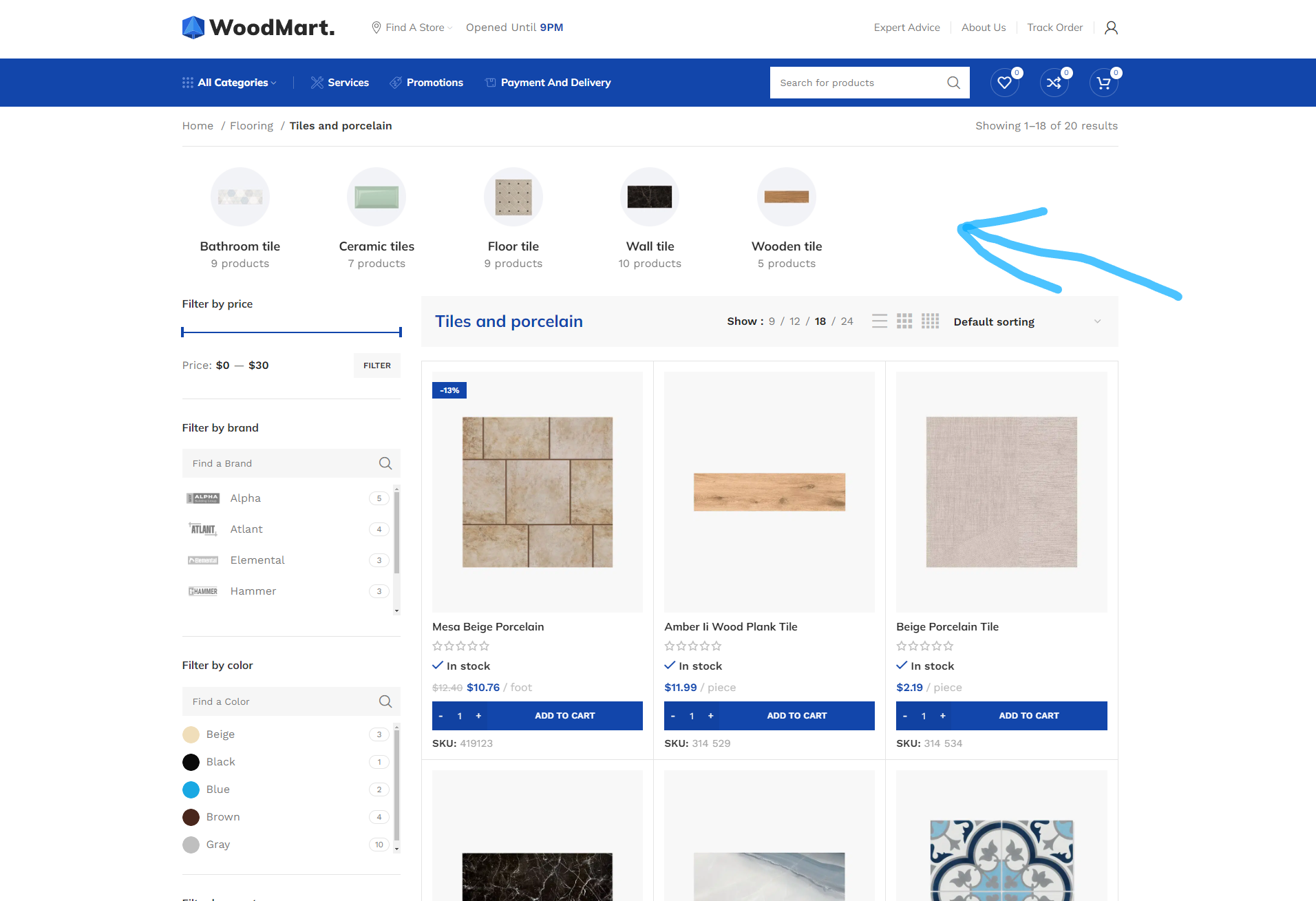Click the WoodMart logo
1316x901 pixels.
tap(258, 28)
